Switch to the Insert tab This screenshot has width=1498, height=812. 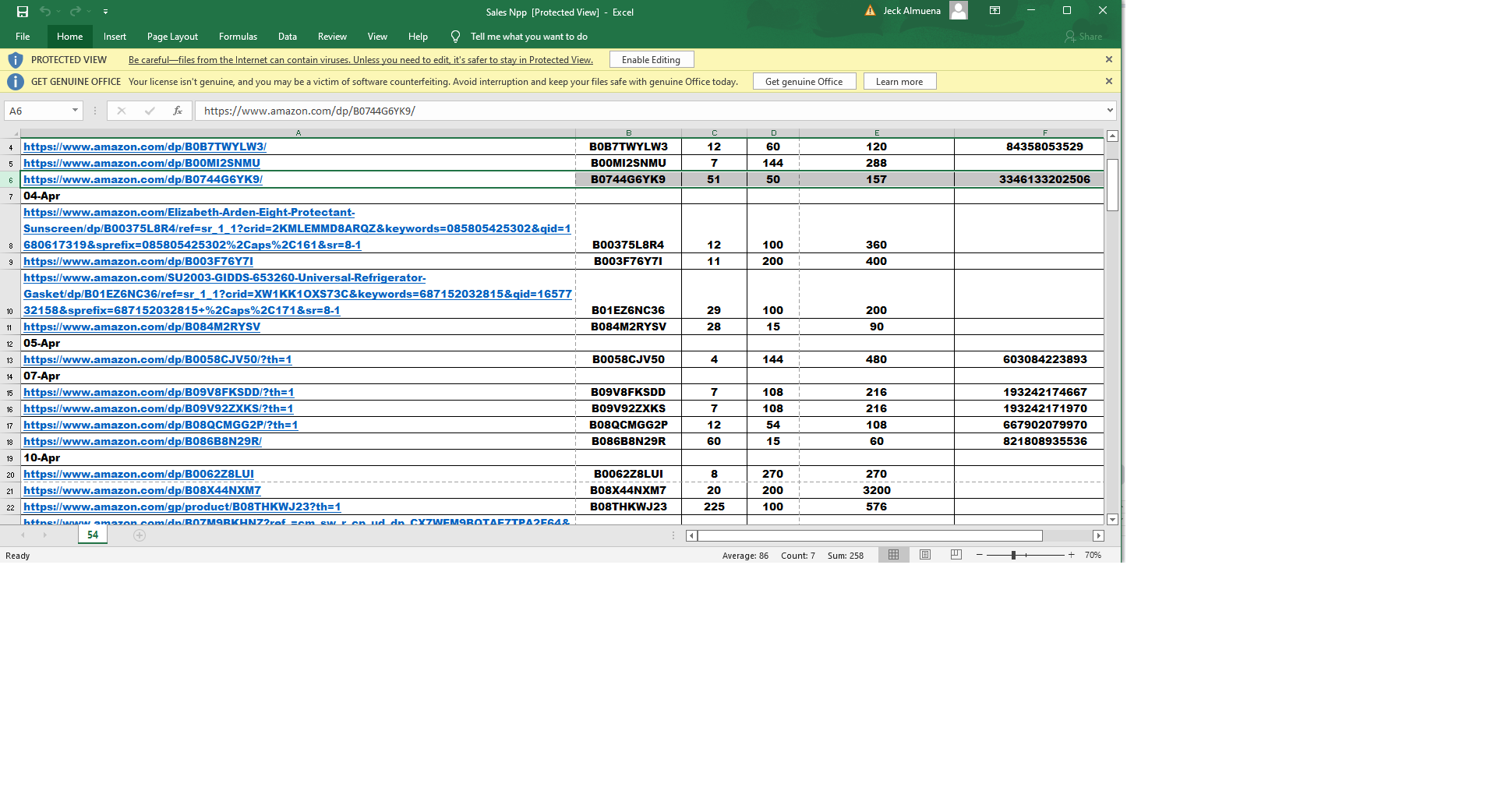(115, 37)
